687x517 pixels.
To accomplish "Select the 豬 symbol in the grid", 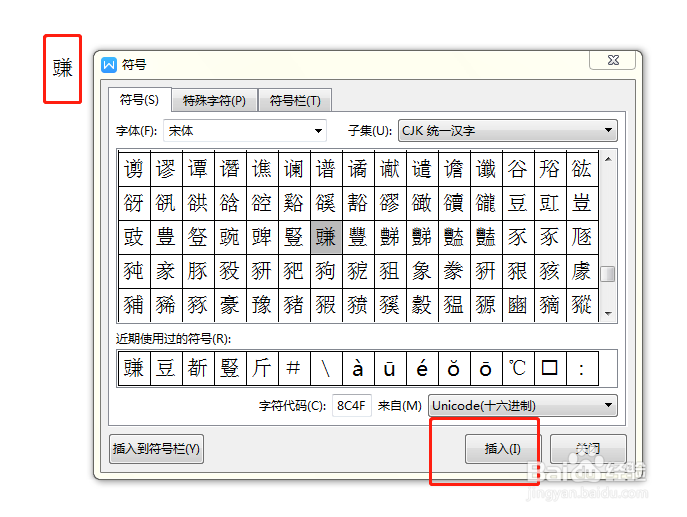I will coord(294,305).
